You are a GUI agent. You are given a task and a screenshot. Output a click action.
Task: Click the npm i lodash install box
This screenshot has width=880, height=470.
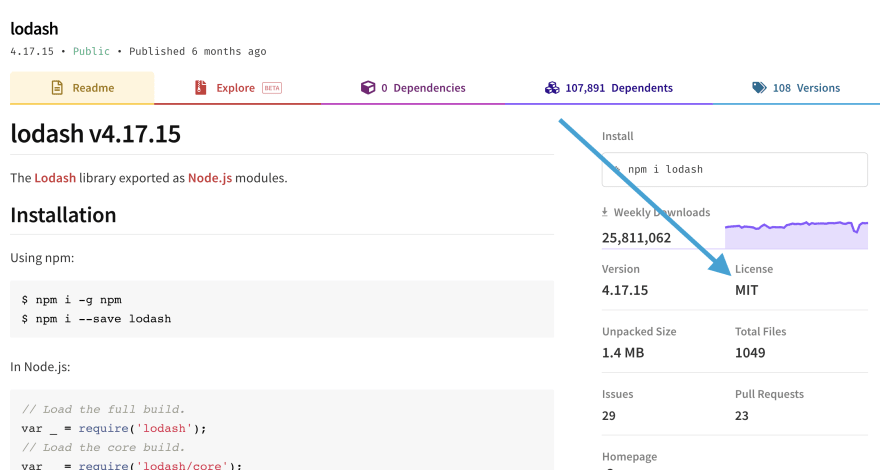[735, 170]
